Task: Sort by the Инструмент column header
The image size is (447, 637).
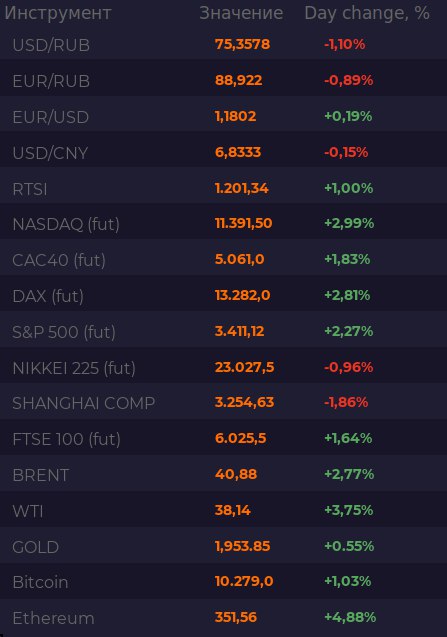Action: click(58, 13)
